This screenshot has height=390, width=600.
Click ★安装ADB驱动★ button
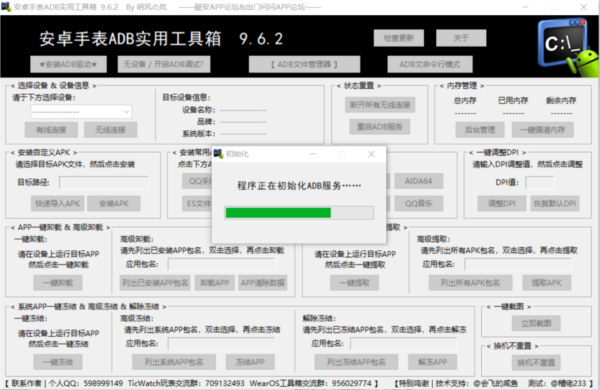click(68, 64)
